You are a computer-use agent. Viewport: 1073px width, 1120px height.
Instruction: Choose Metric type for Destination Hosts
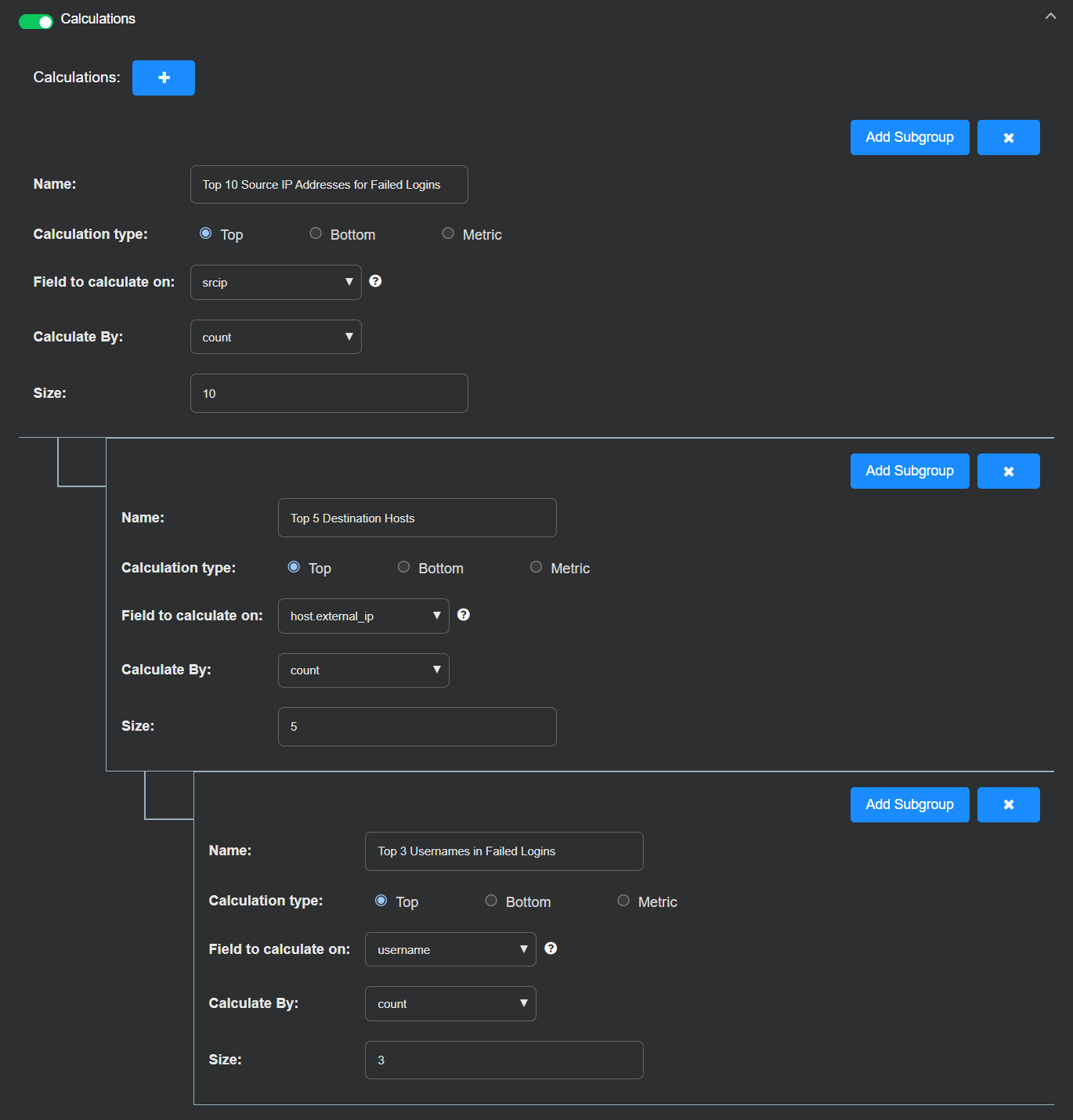pos(536,567)
